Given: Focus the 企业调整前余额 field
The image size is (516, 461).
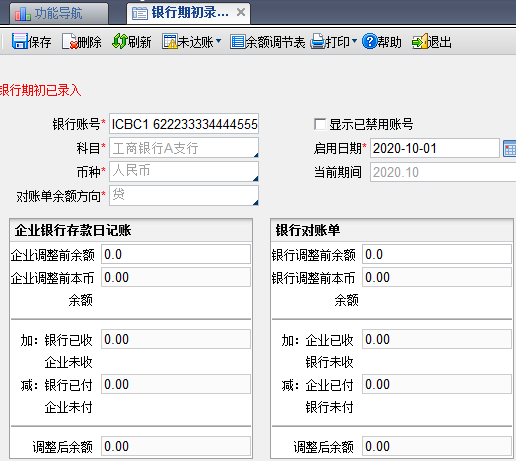Looking at the screenshot, I should (x=176, y=254).
